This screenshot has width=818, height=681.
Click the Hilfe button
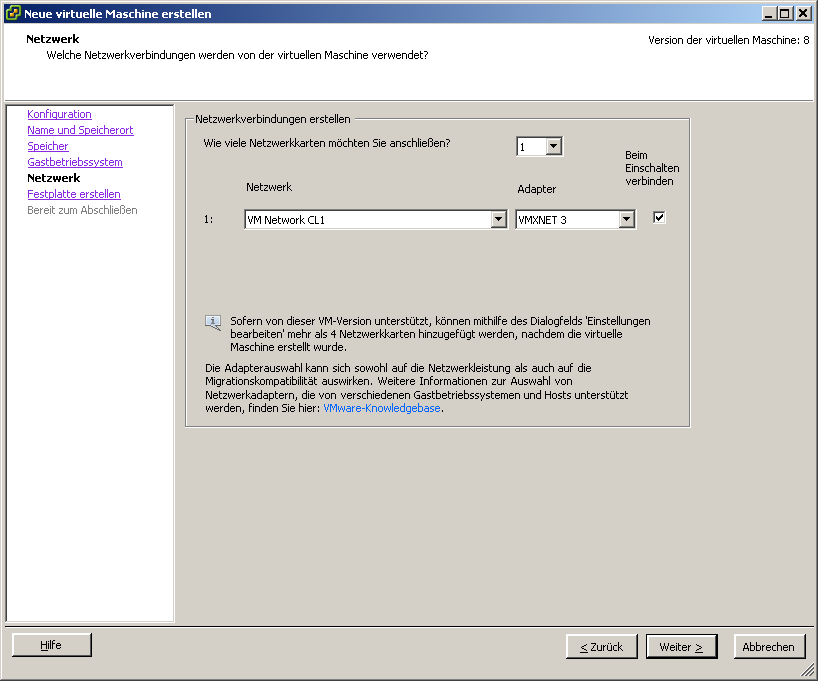pyautogui.click(x=51, y=646)
